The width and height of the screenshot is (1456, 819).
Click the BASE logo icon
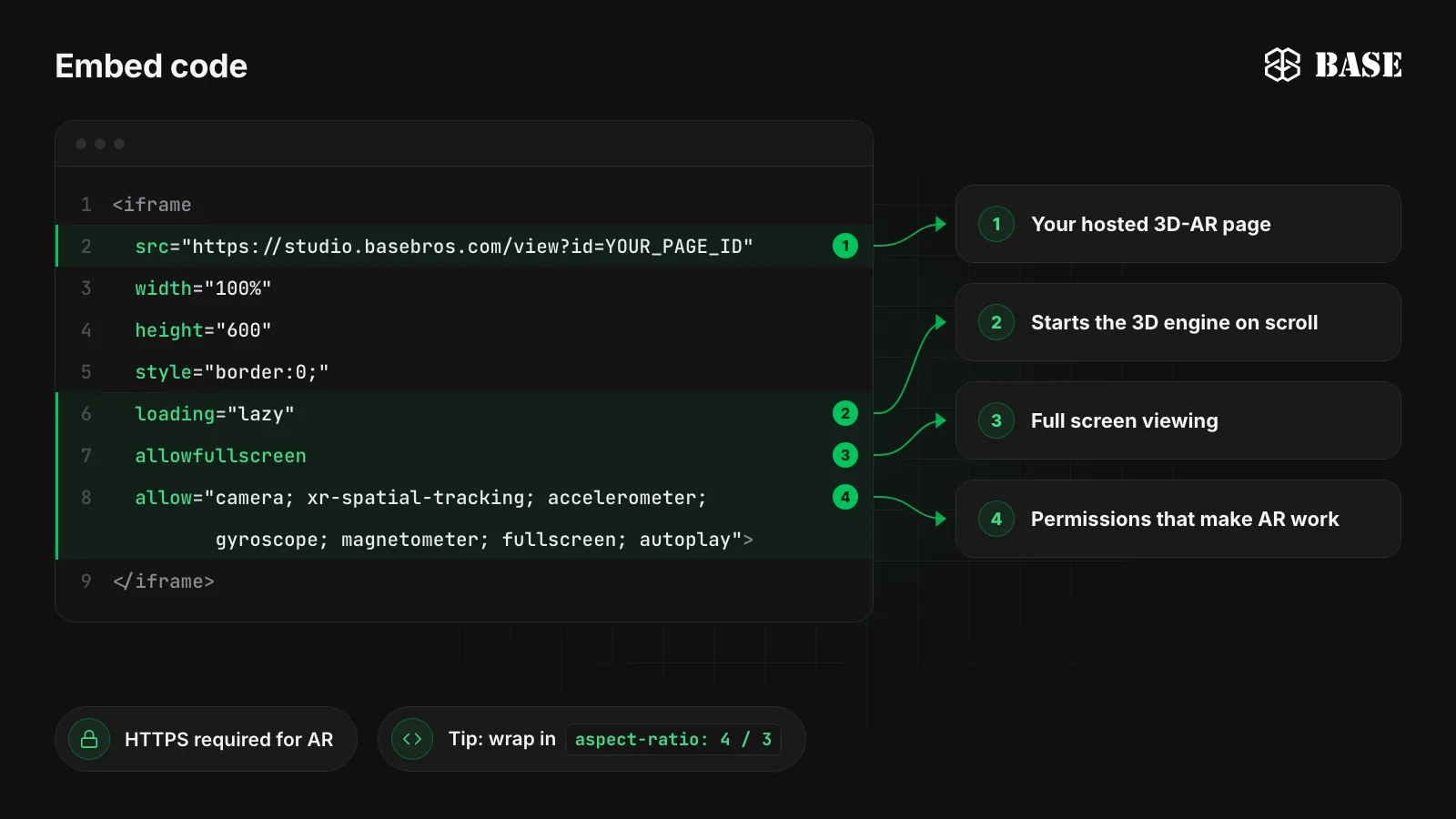pos(1282,65)
